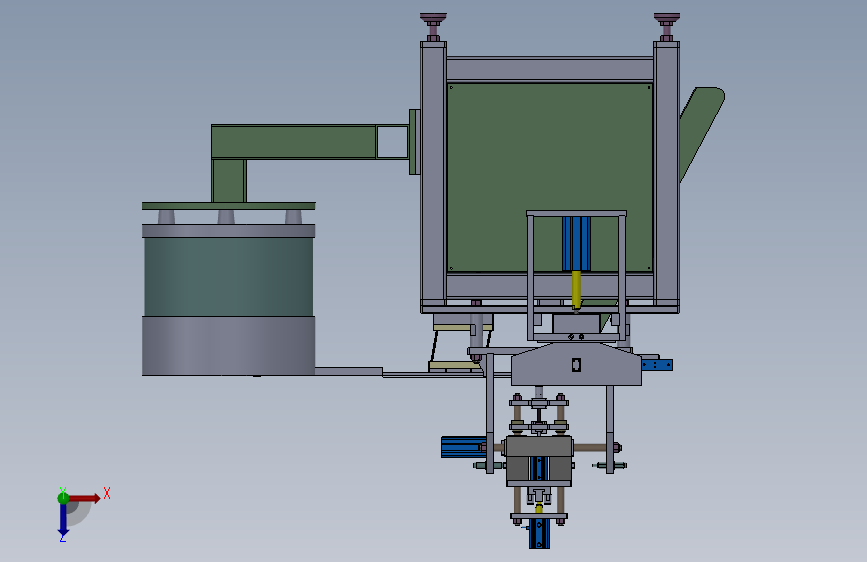Click the red X axis arrow of the triad
This screenshot has width=867, height=562.
coord(84,498)
